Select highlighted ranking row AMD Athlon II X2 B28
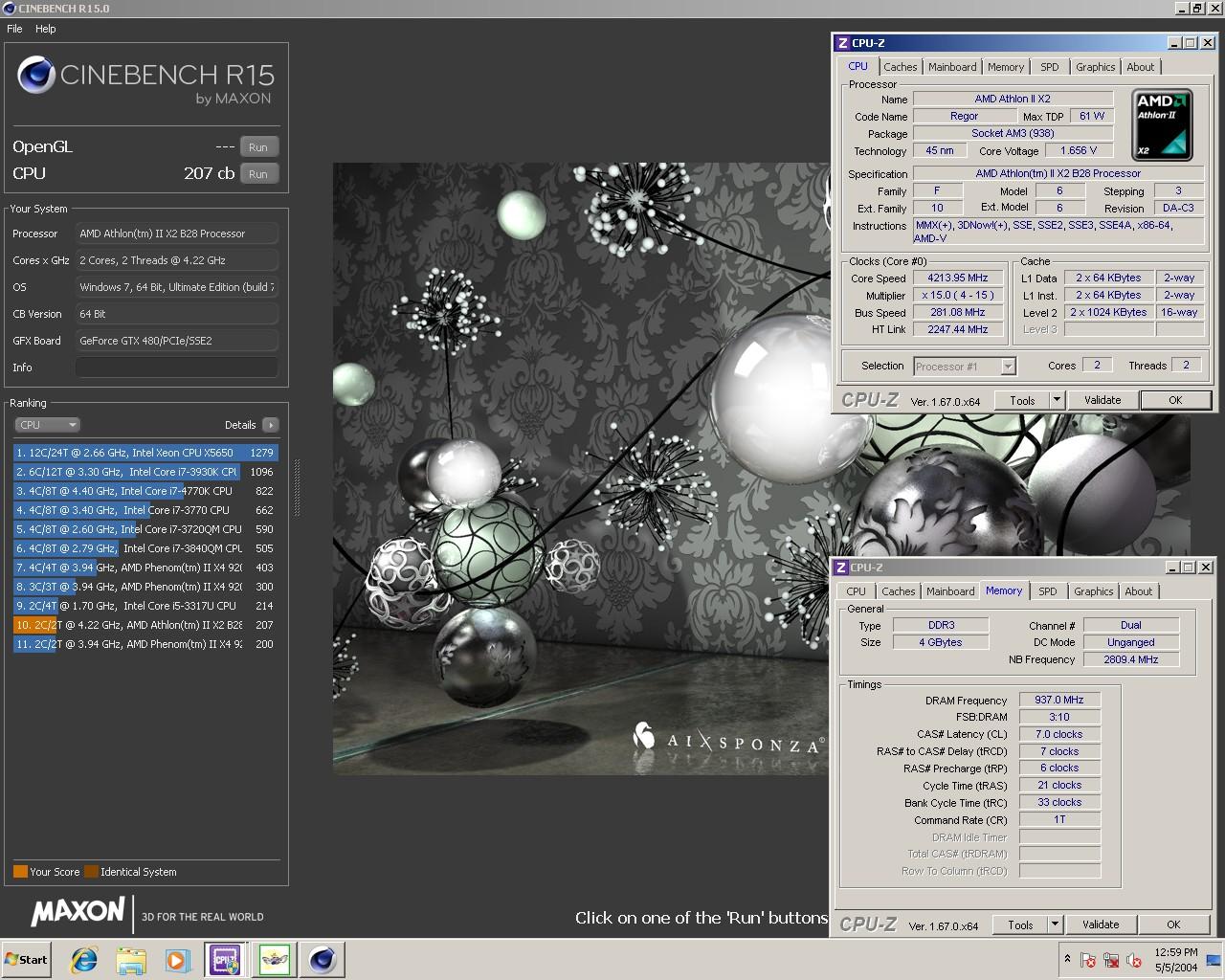The width and height of the screenshot is (1225, 980). [x=145, y=625]
